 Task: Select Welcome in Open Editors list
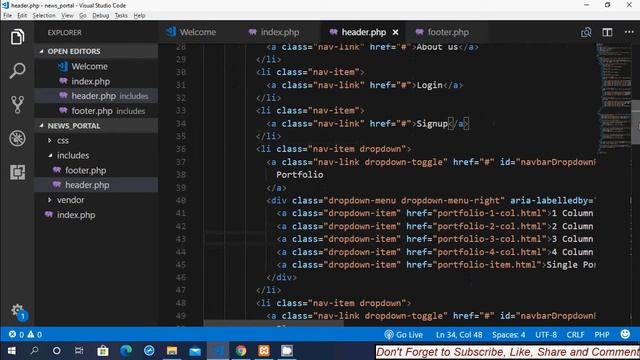pyautogui.click(x=96, y=66)
